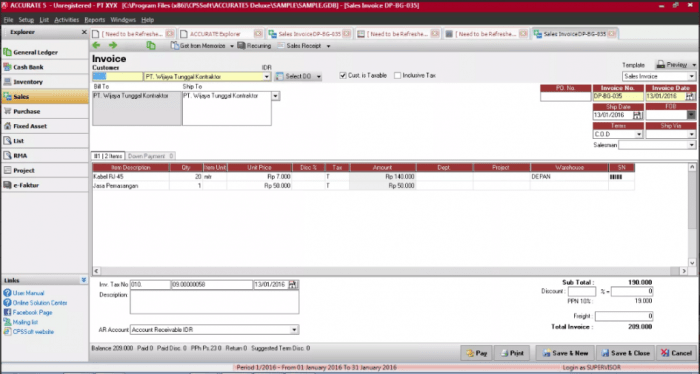Open the Salesman dropdown
Image resolution: width=700 pixels, height=374 pixels.
pyautogui.click(x=692, y=145)
